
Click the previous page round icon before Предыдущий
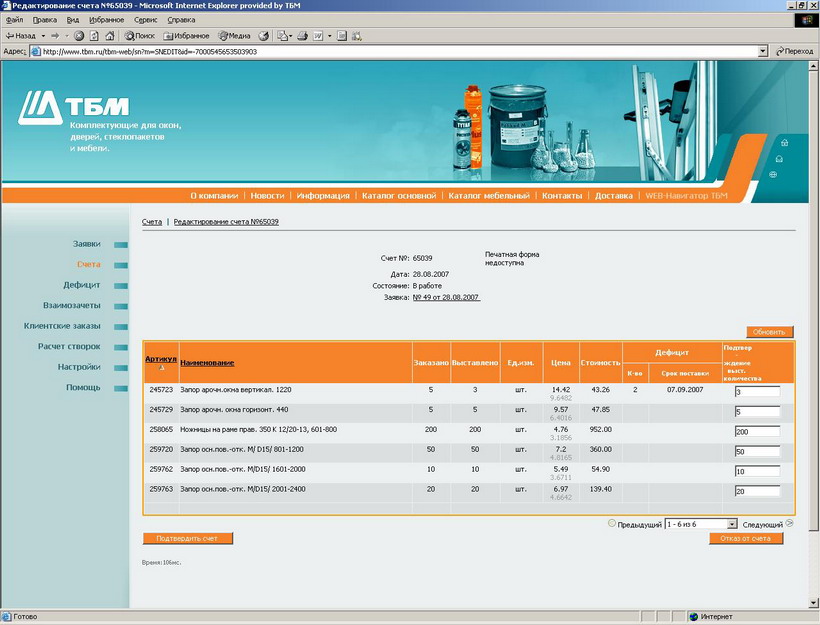[612, 523]
